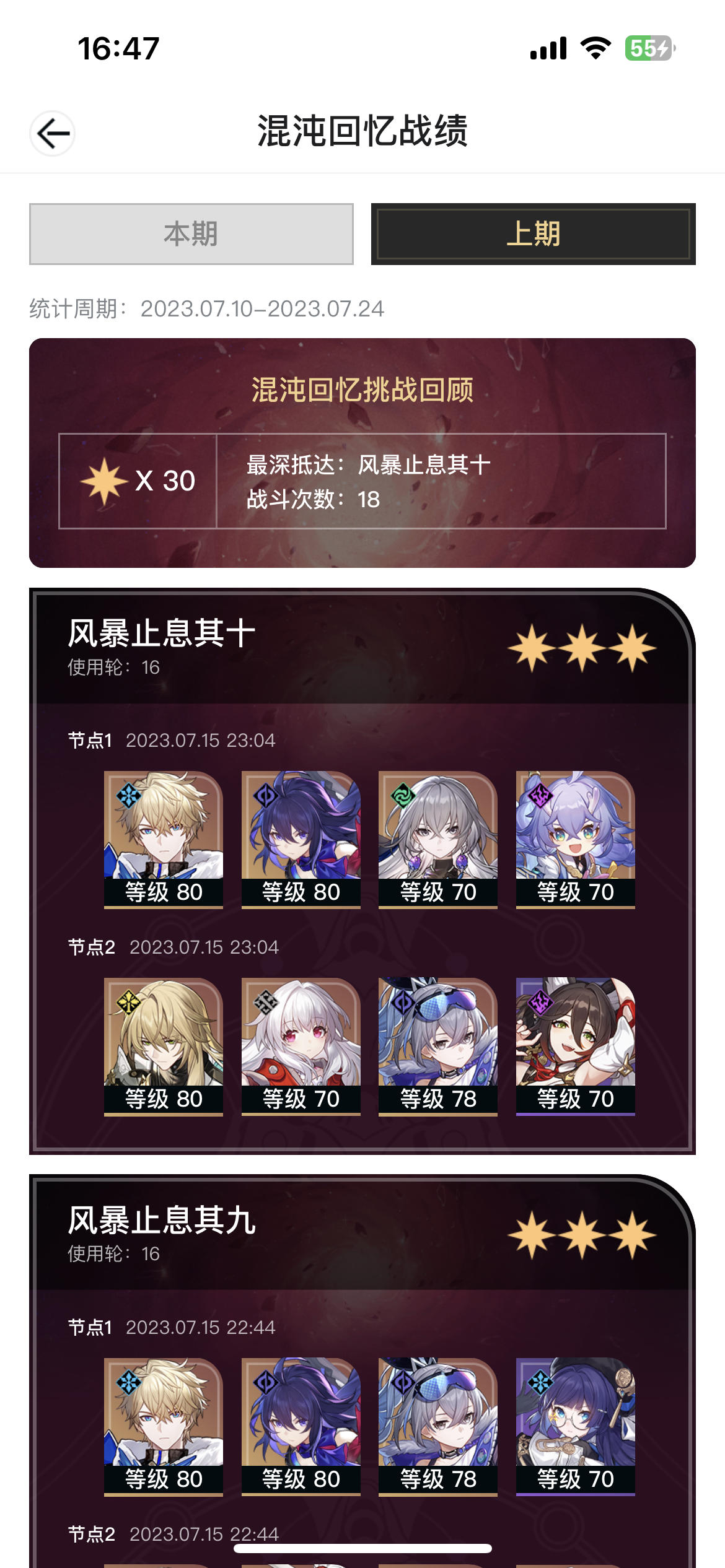Tap the blond imaginary character in 其十 节点2

(x=164, y=1047)
